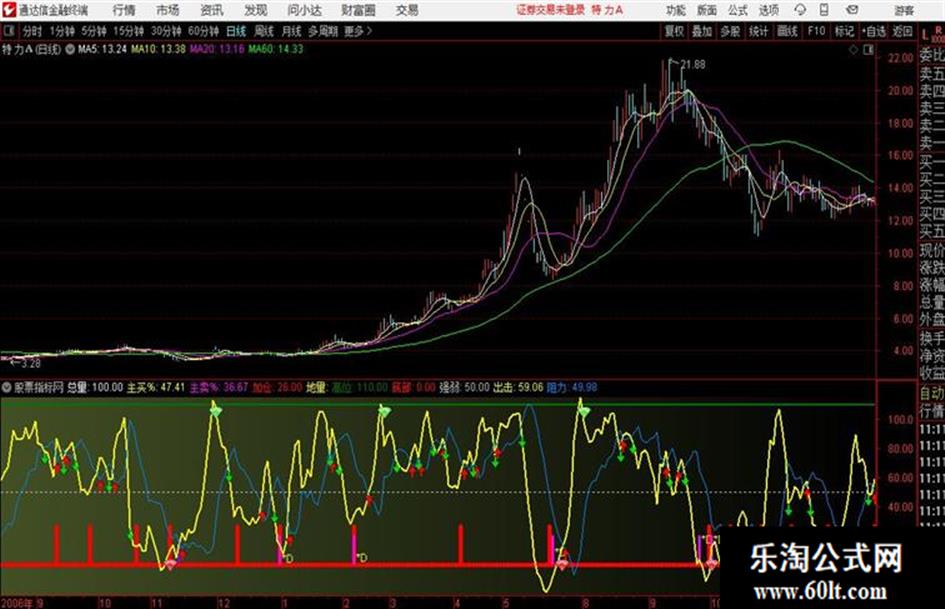Open the 问小达 menu
945x609 pixels.
pyautogui.click(x=304, y=10)
